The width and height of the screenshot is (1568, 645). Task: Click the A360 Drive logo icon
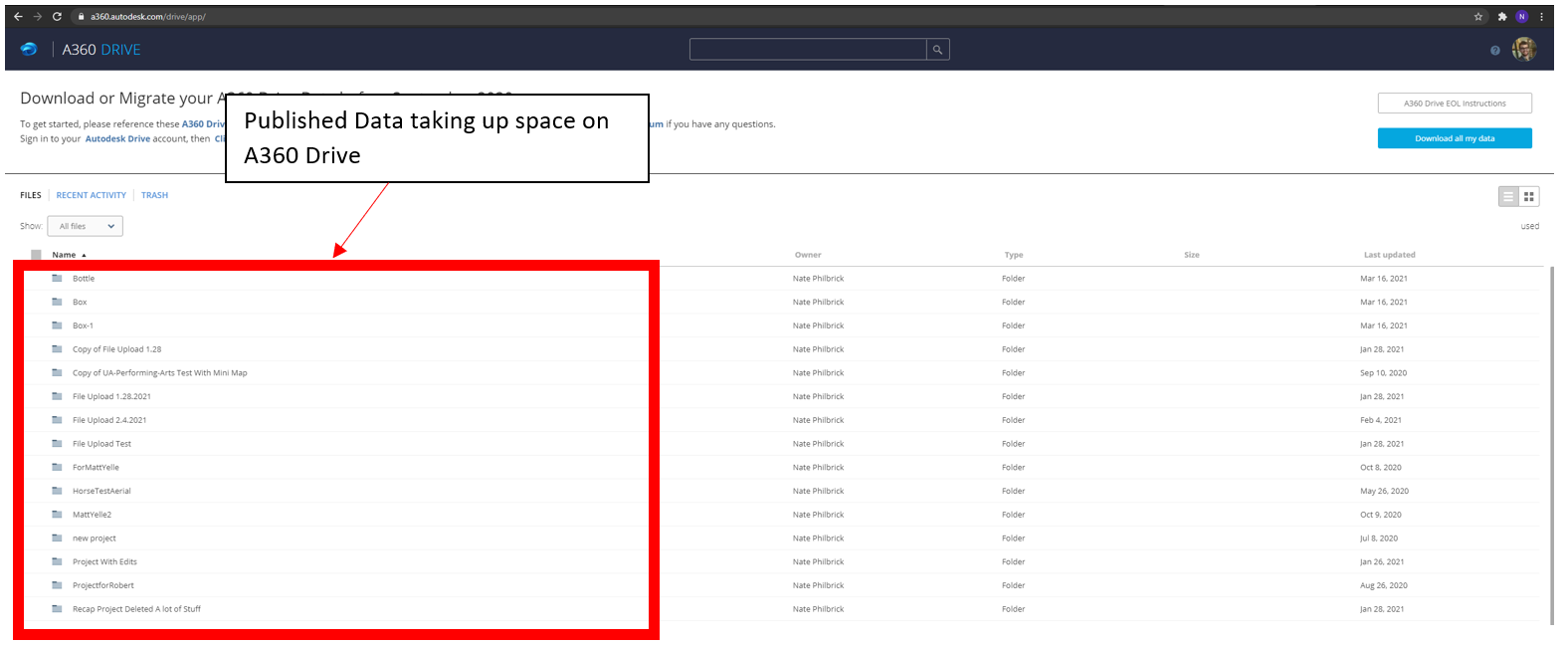pyautogui.click(x=29, y=49)
